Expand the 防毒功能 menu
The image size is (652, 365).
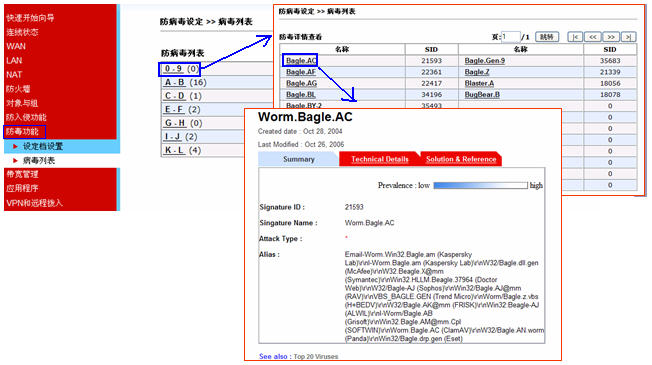[x=22, y=132]
